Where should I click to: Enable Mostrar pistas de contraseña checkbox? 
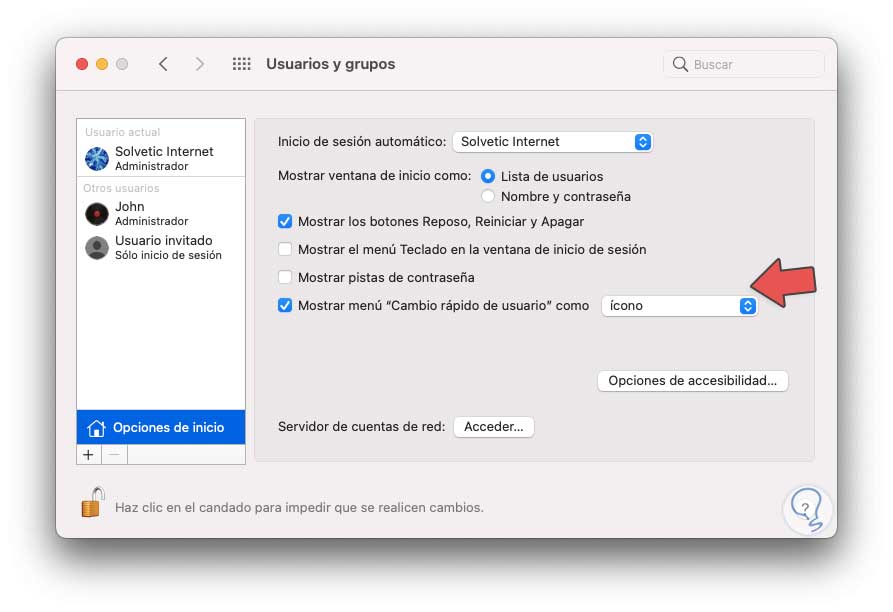pyautogui.click(x=285, y=278)
